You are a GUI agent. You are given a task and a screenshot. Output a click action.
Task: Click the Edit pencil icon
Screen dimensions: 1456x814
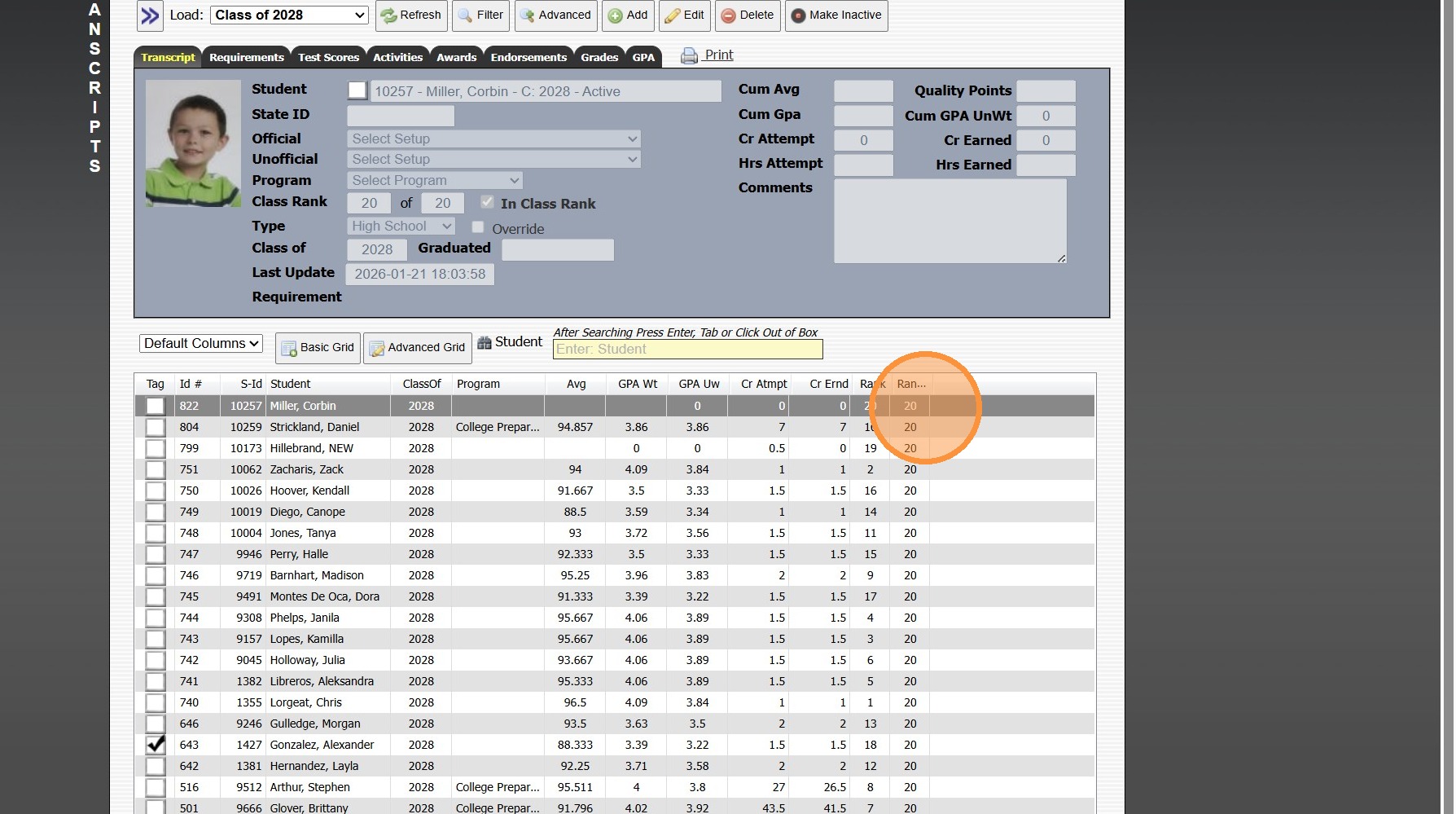(x=673, y=15)
